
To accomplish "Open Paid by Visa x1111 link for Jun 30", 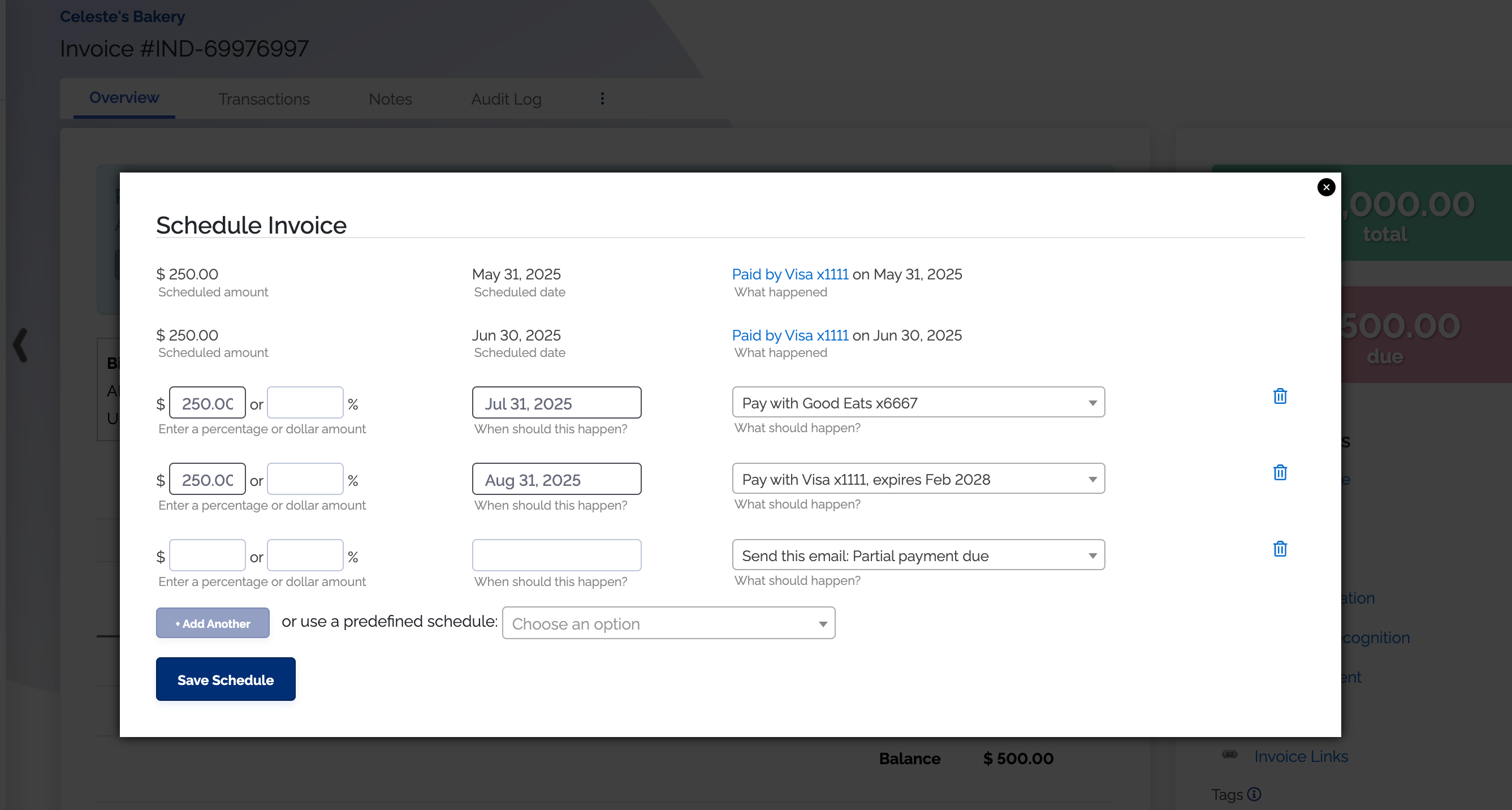I will pyautogui.click(x=790, y=335).
